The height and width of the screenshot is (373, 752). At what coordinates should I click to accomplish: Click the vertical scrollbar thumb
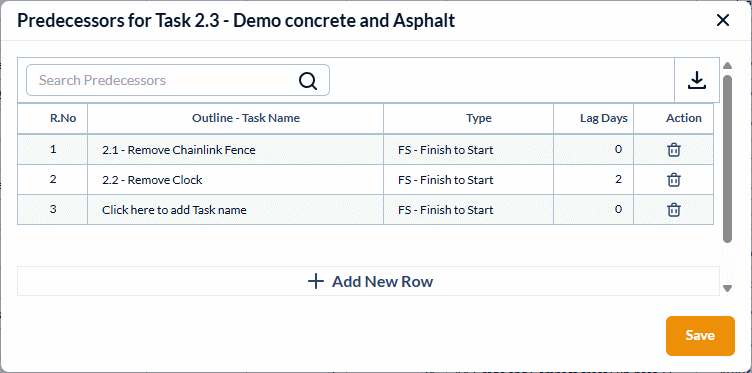coord(727,158)
